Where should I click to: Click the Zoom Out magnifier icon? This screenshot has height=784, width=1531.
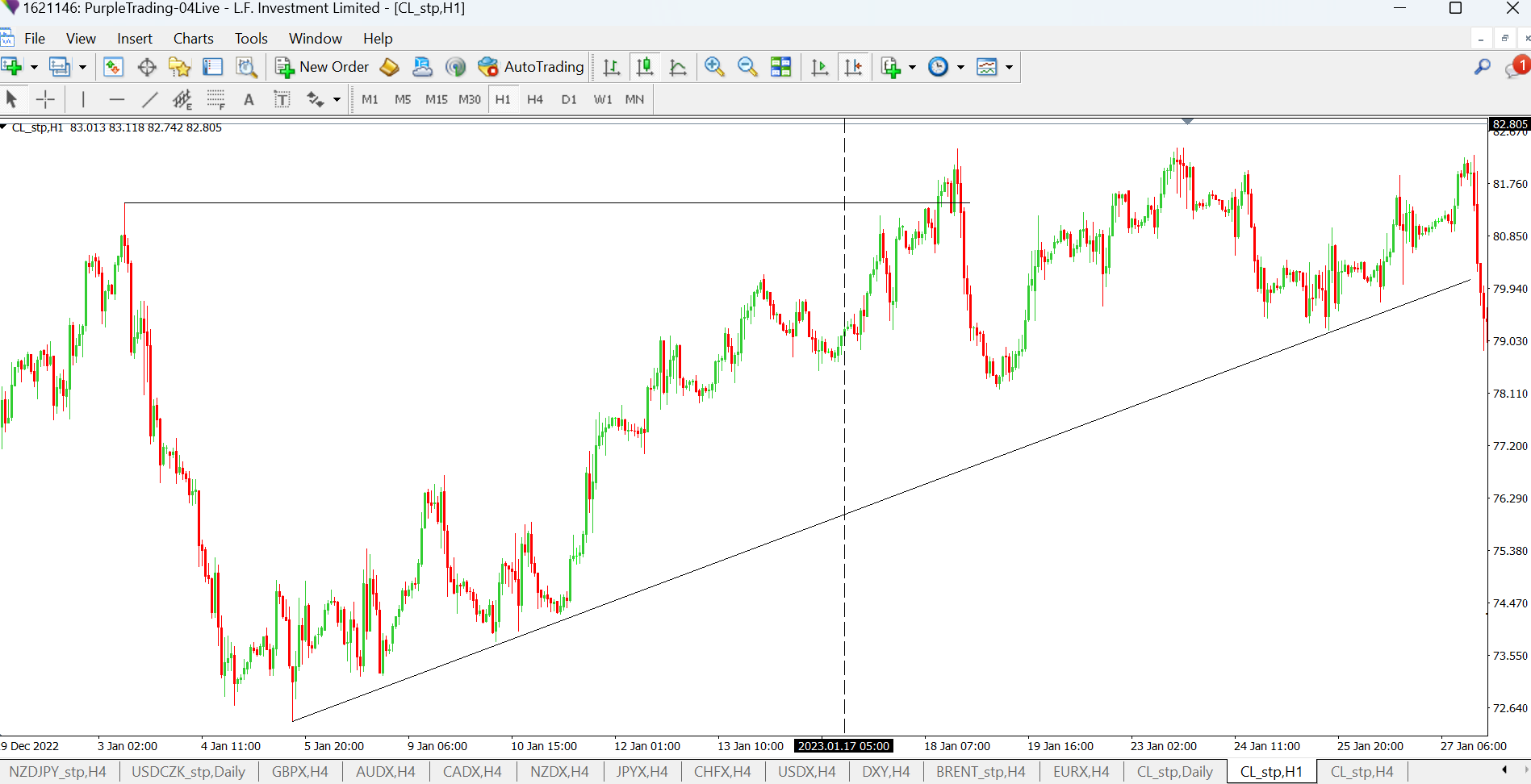pyautogui.click(x=747, y=67)
